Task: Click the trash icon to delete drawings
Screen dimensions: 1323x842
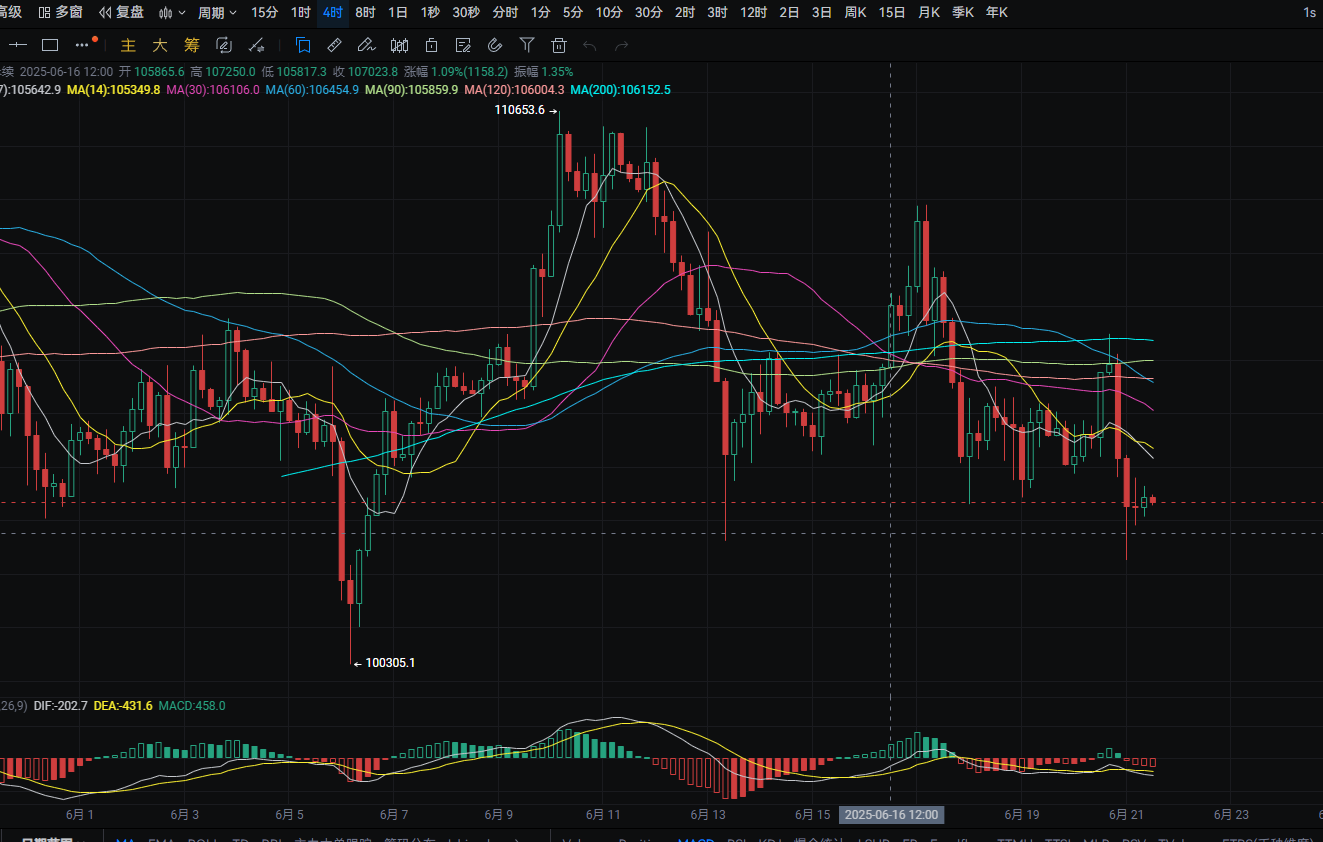Action: click(559, 45)
